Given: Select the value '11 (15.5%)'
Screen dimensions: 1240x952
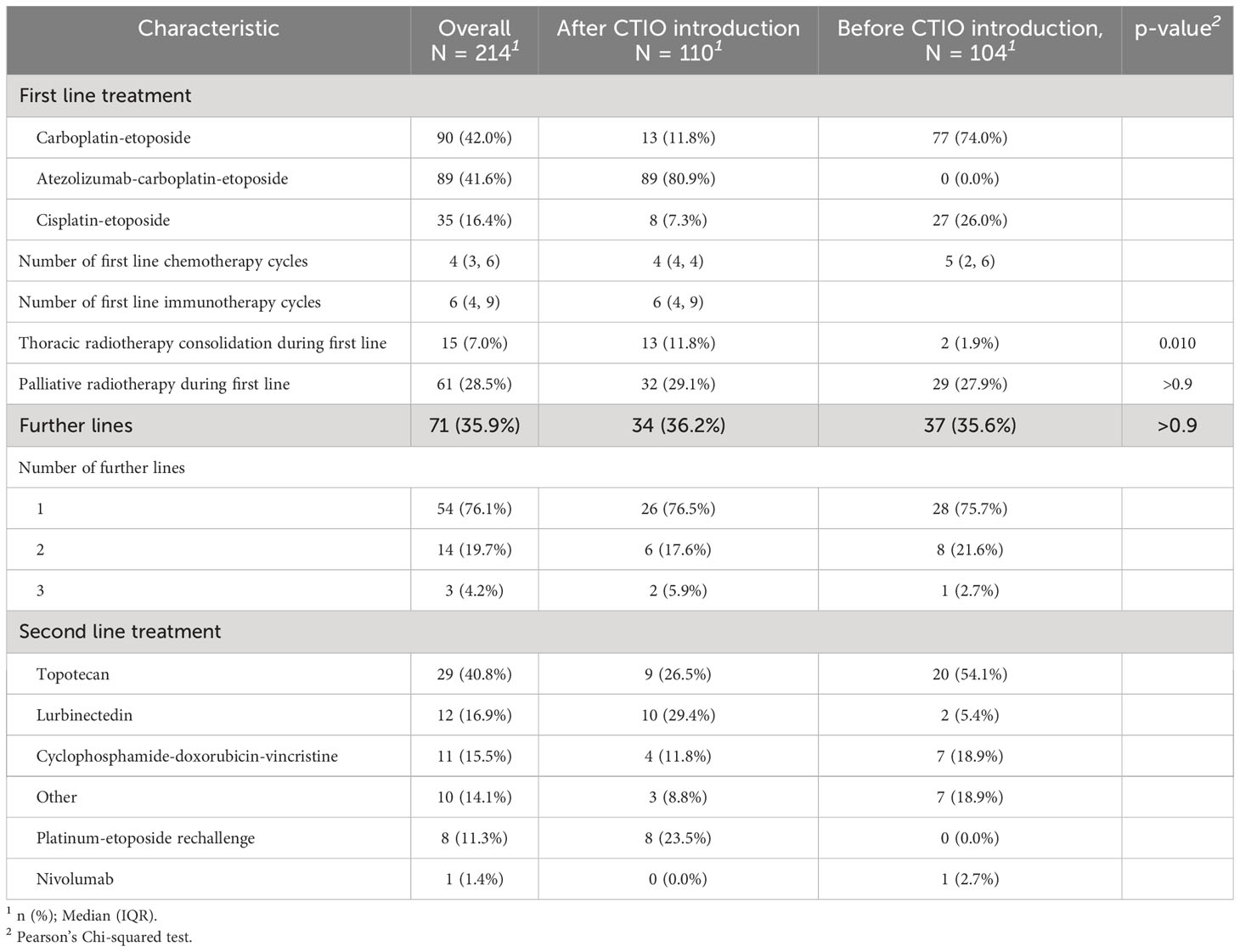Looking at the screenshot, I should coord(474,756).
